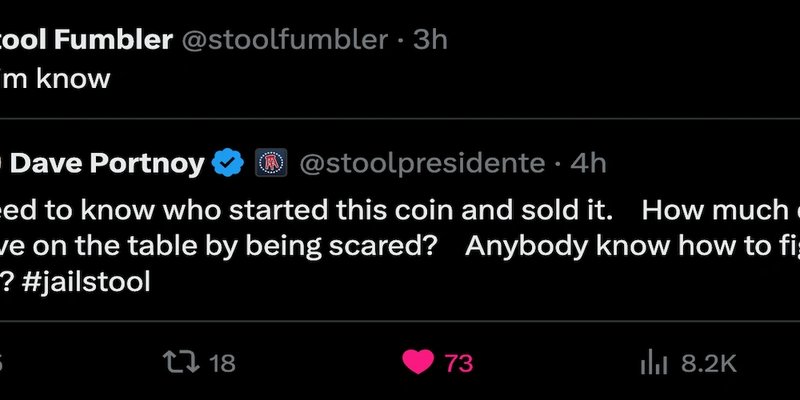Click the 8.2K views count

click(709, 363)
